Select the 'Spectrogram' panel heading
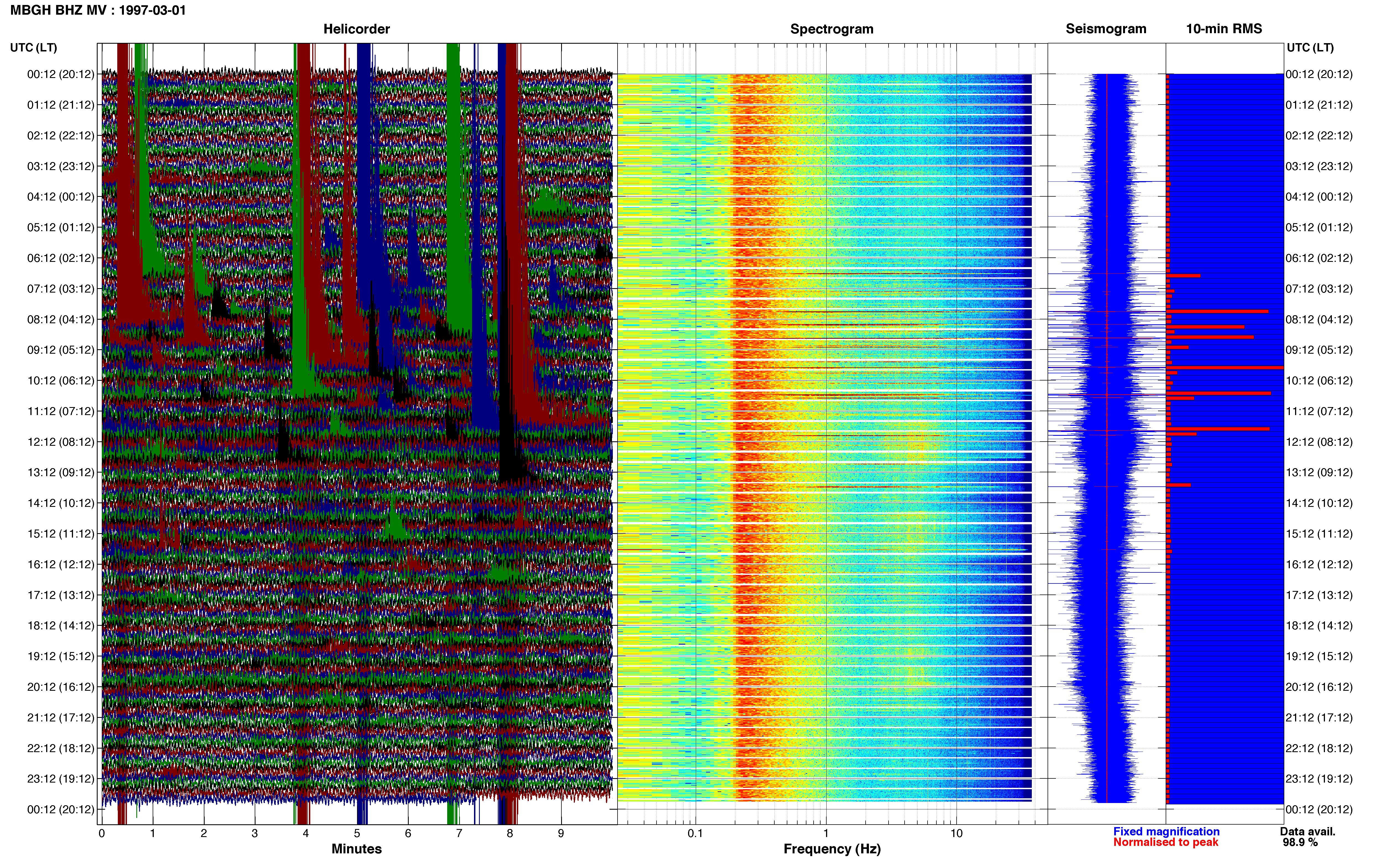This screenshot has height=868, width=1388. coord(832,29)
